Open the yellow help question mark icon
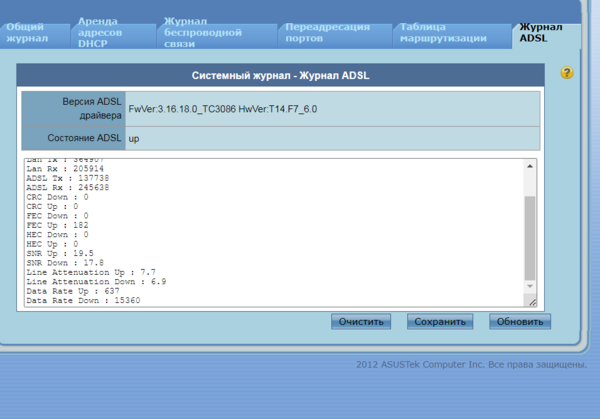The height and width of the screenshot is (419, 600). point(567,73)
